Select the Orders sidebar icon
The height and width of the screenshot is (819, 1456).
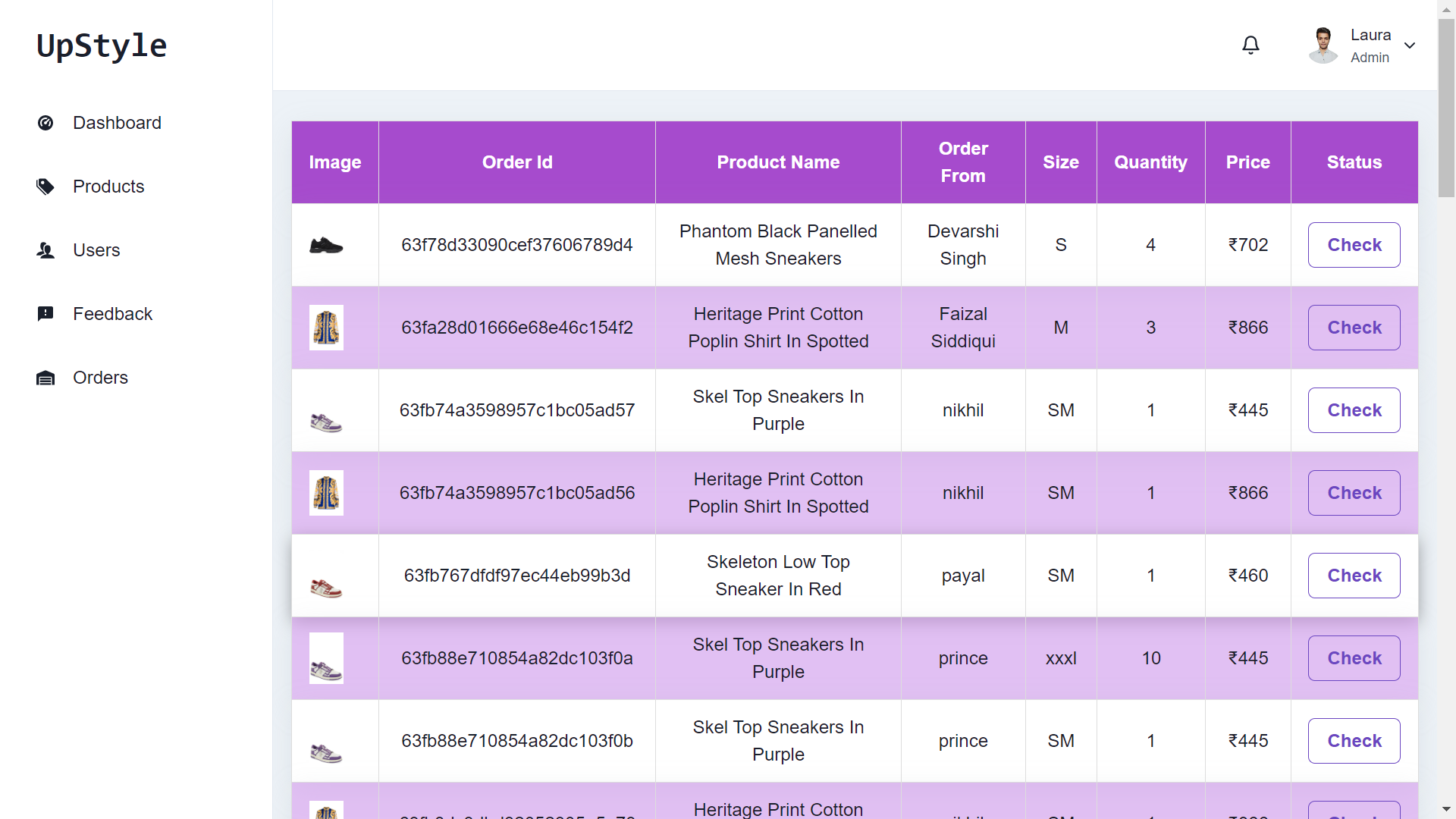click(x=45, y=377)
